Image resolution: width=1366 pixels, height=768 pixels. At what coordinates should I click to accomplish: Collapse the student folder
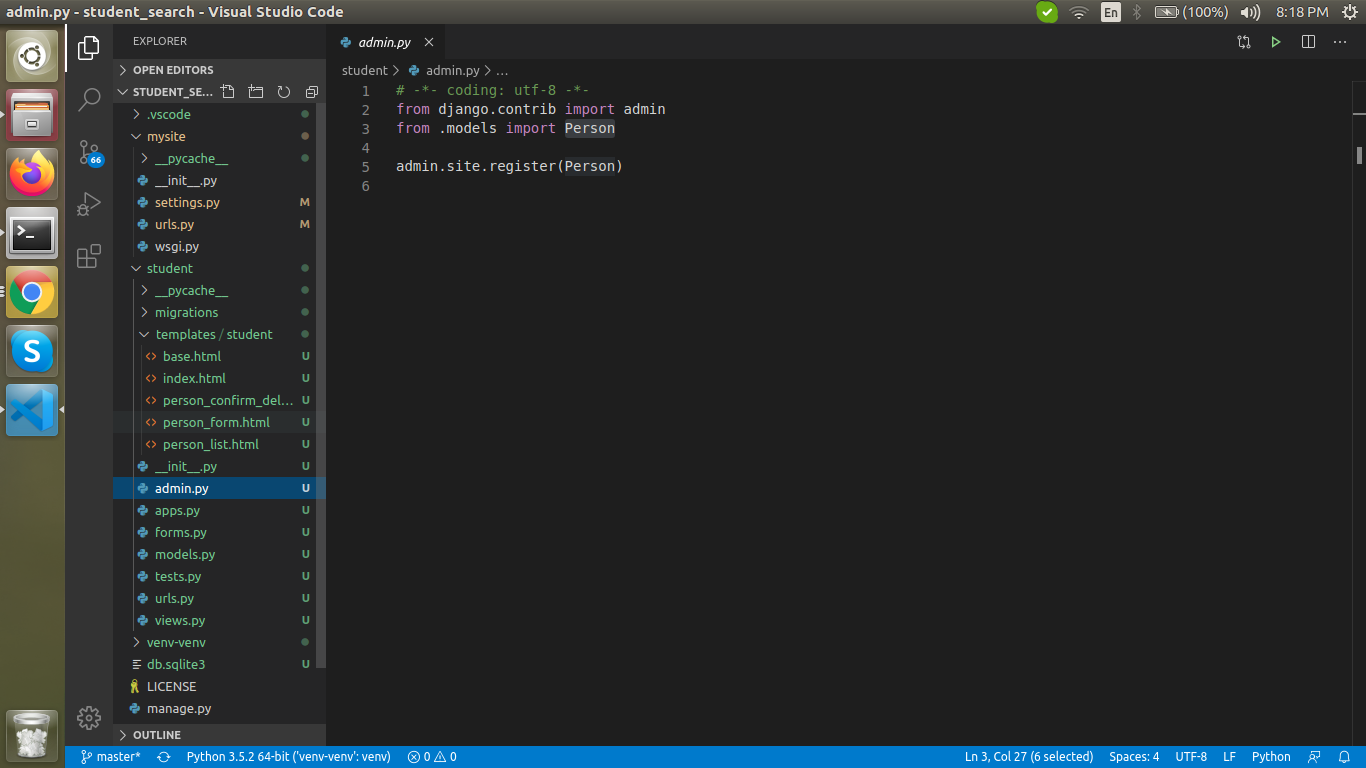click(219, 268)
